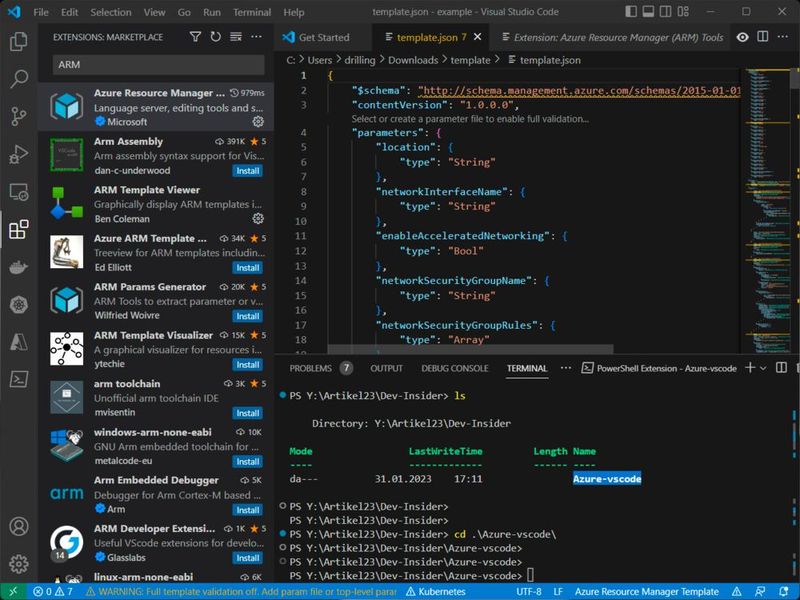This screenshot has width=800, height=600.
Task: Split the terminal panel
Action: 781,368
